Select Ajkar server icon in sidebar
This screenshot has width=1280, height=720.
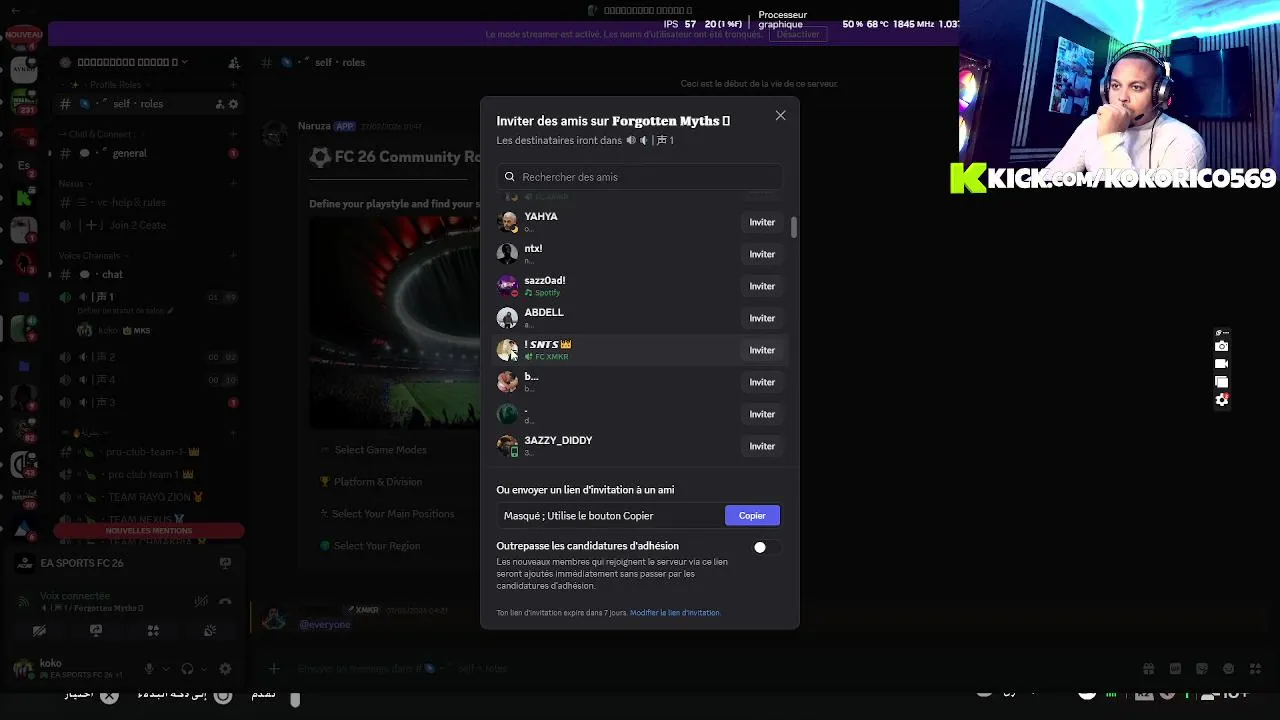pos(24,69)
